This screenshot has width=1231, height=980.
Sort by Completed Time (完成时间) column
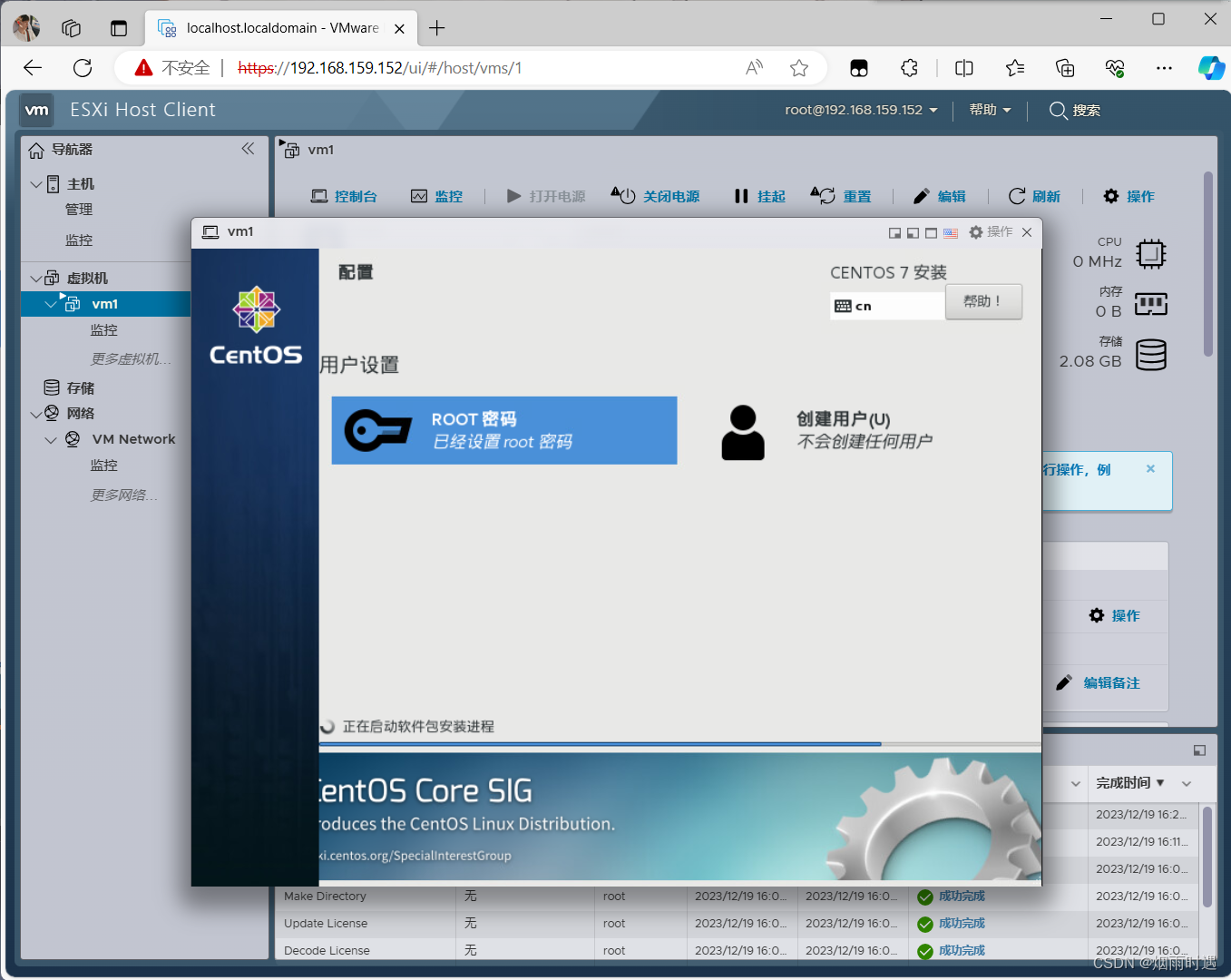1123,782
